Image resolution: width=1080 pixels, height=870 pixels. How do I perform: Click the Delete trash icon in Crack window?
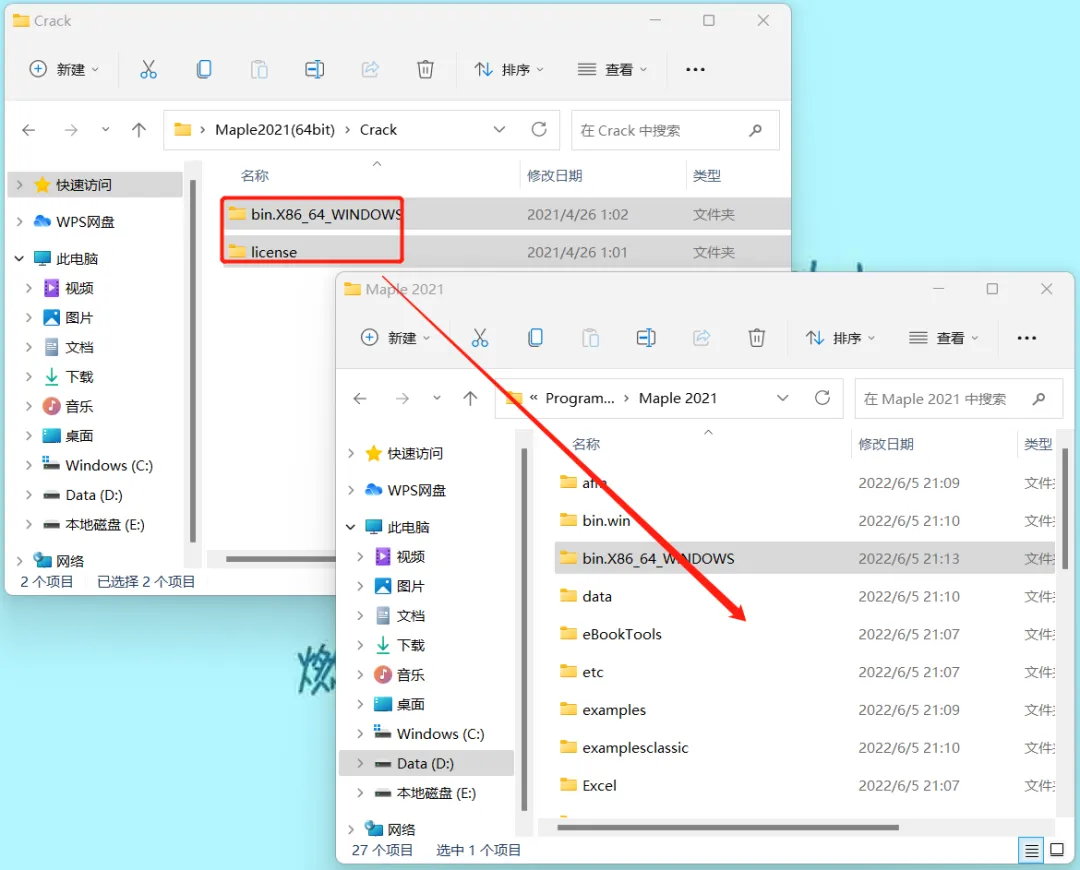(x=426, y=70)
